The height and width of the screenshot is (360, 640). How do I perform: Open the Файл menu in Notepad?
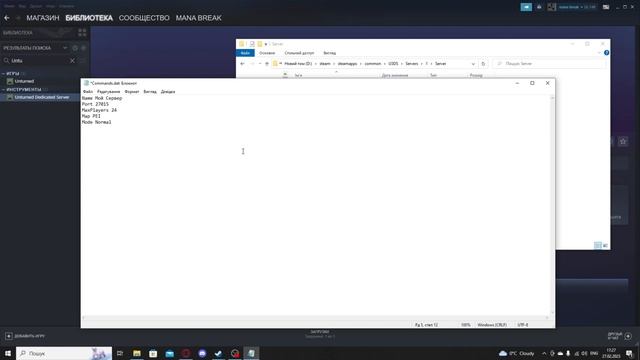click(x=88, y=91)
